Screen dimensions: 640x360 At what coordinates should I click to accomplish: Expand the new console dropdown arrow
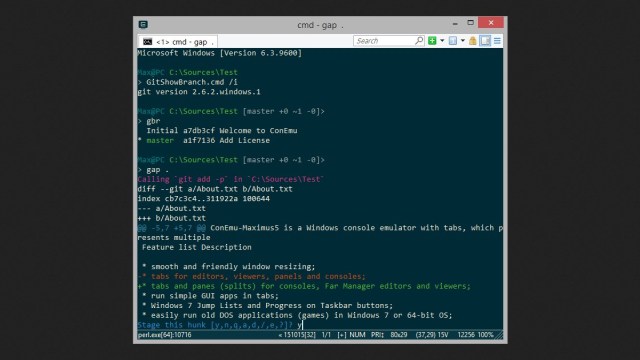pos(442,41)
